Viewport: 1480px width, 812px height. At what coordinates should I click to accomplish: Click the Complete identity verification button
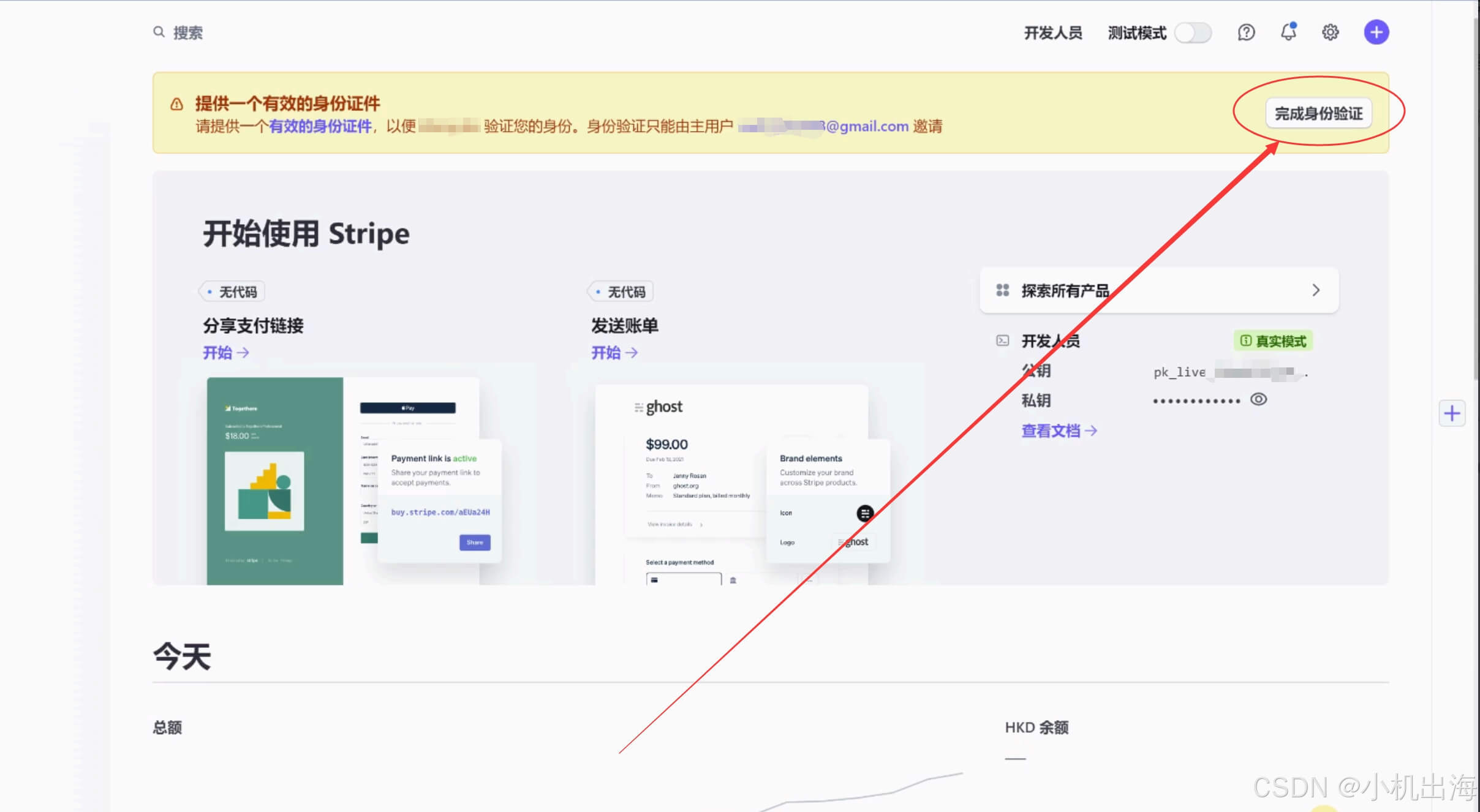(1318, 113)
